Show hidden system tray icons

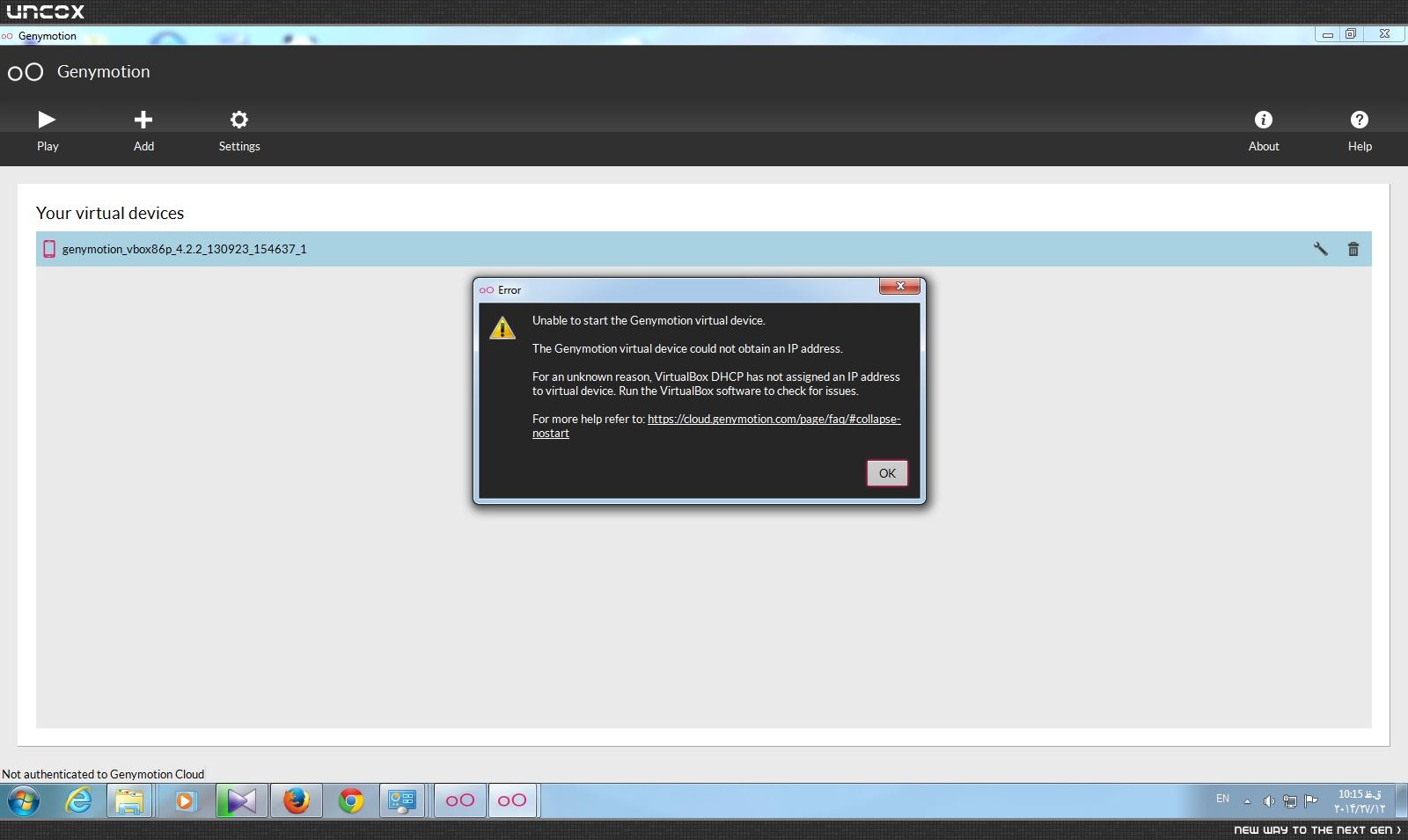1247,800
